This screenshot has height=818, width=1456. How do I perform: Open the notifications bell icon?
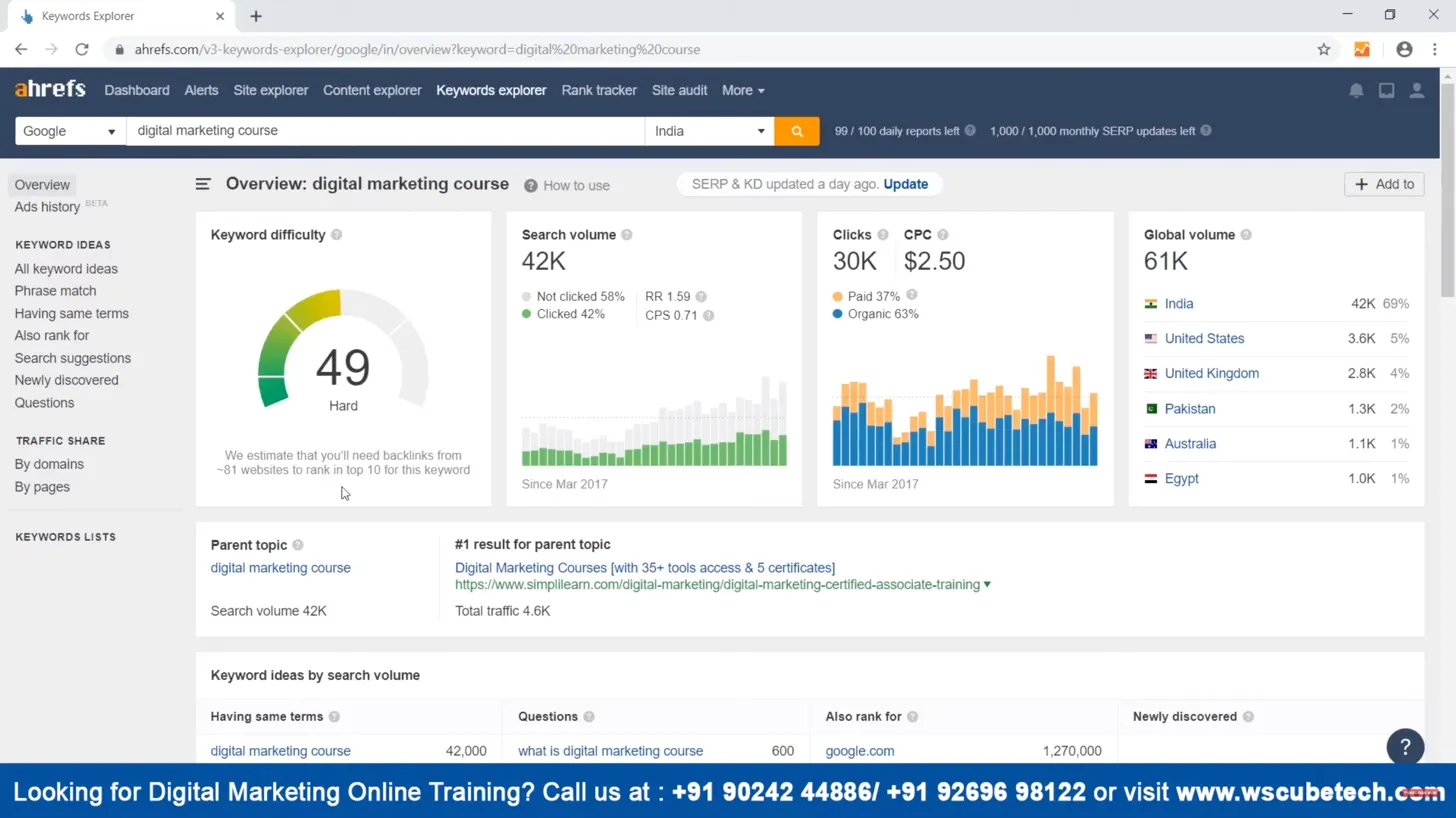[1356, 90]
